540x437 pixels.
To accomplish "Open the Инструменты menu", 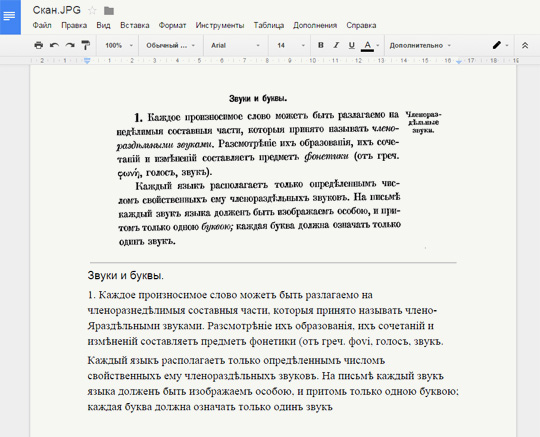I will click(220, 25).
